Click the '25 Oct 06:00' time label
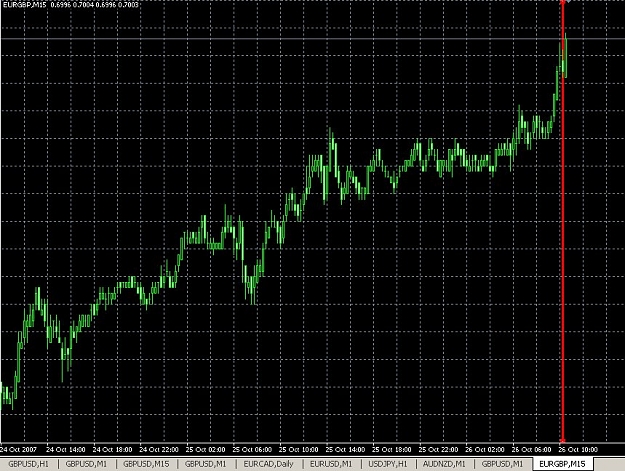The height and width of the screenshot is (471, 625). 252,449
